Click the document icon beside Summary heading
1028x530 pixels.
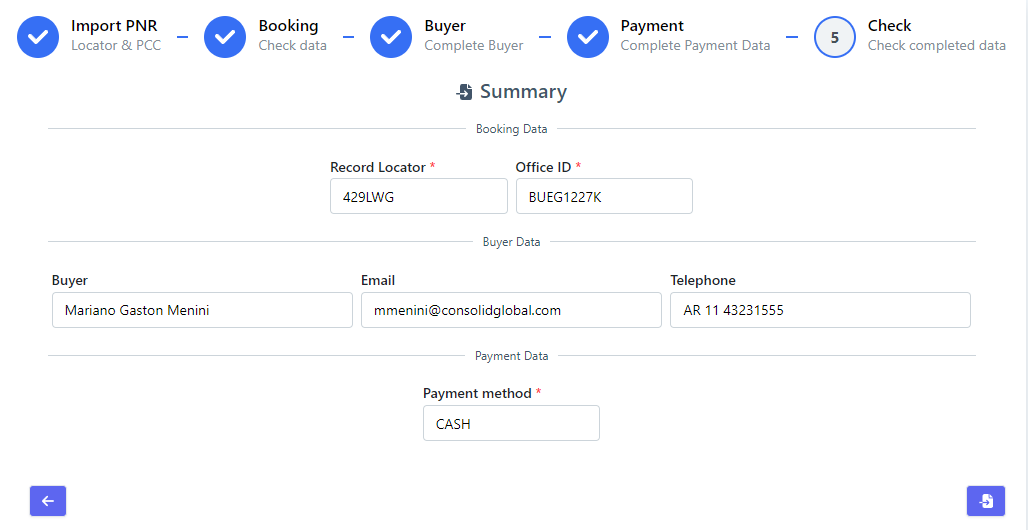pyautogui.click(x=464, y=92)
